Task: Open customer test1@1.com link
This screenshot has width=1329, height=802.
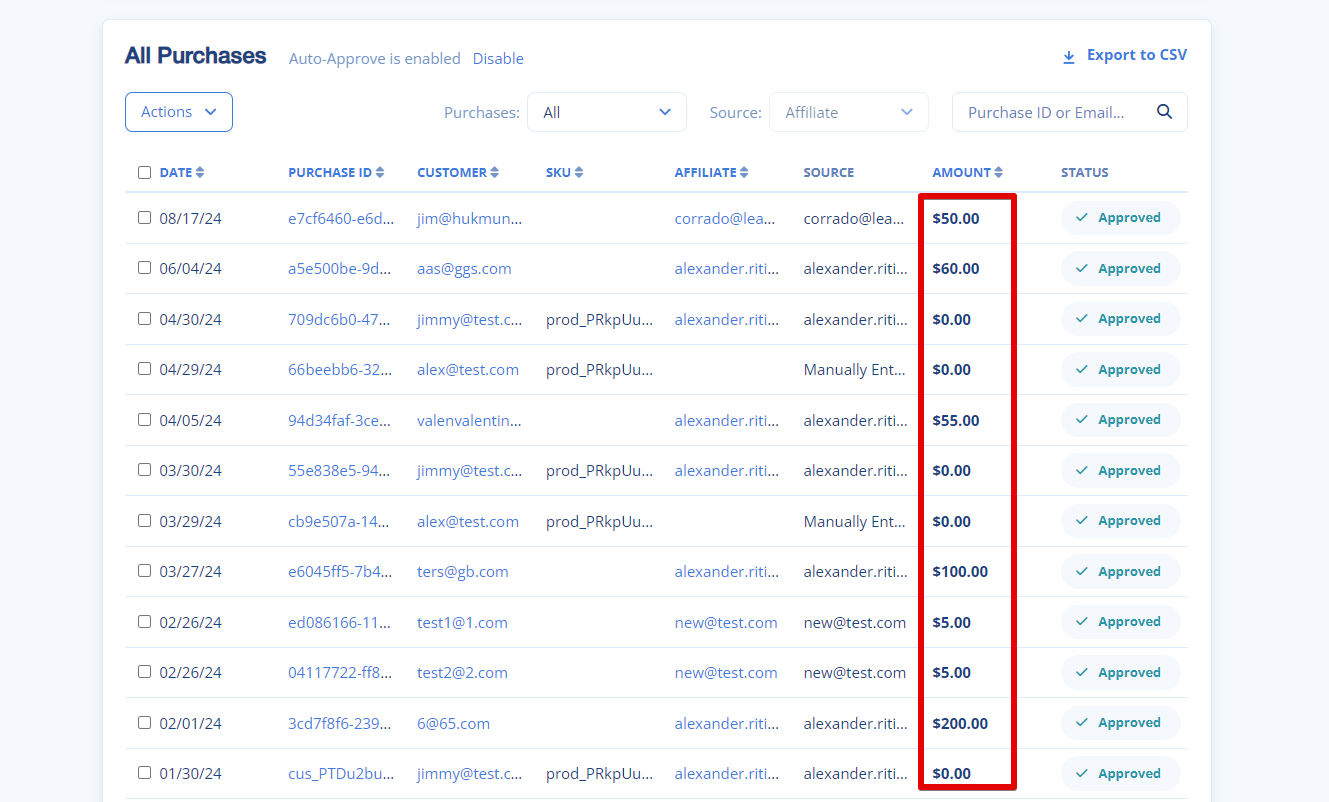Action: (x=462, y=622)
